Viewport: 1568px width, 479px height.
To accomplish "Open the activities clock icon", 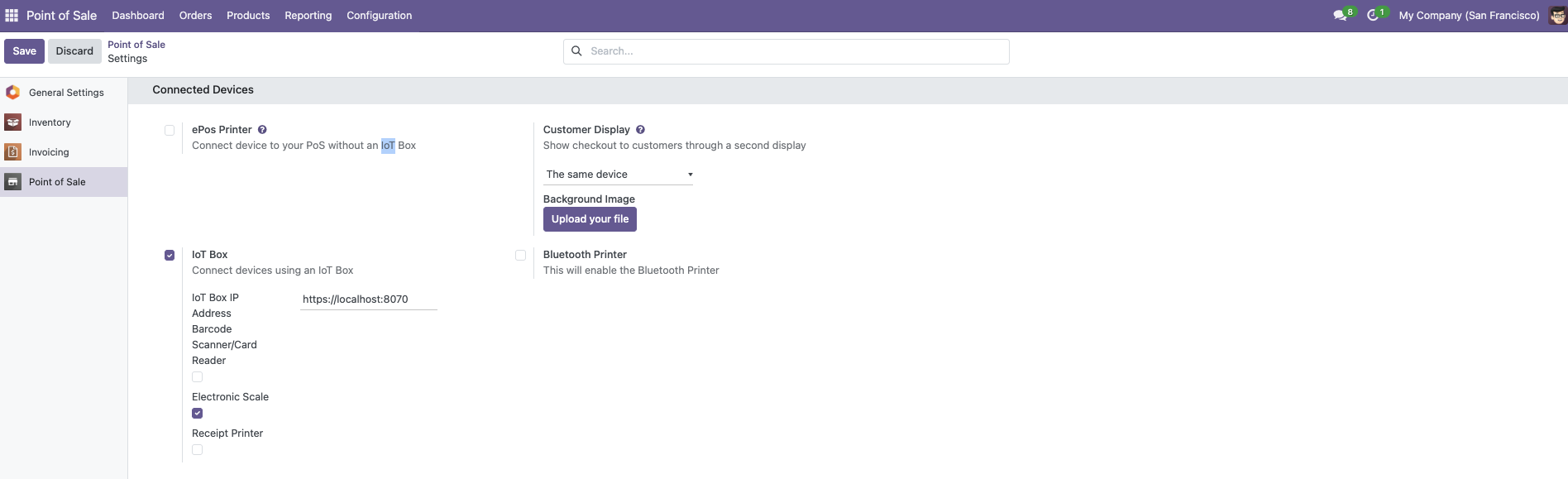I will (x=1373, y=15).
